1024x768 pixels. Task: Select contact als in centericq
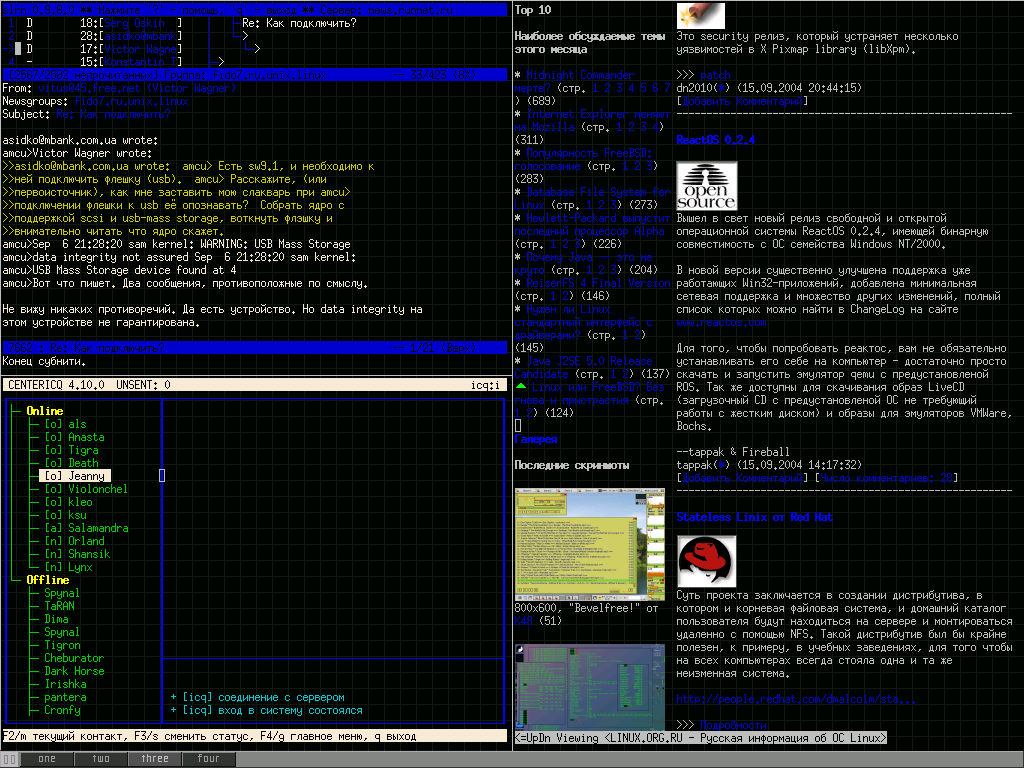pos(65,424)
